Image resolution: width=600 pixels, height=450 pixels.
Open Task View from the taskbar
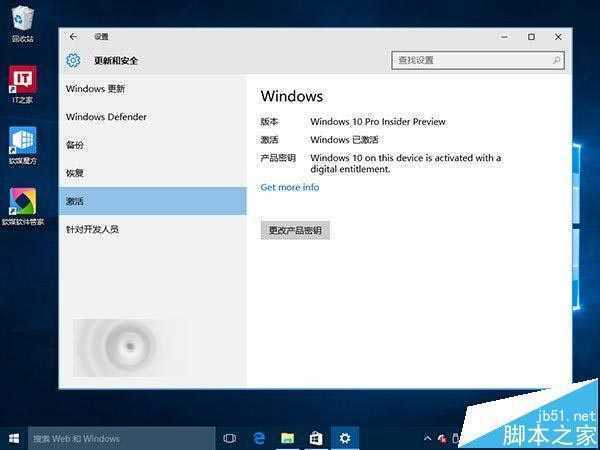click(x=230, y=438)
